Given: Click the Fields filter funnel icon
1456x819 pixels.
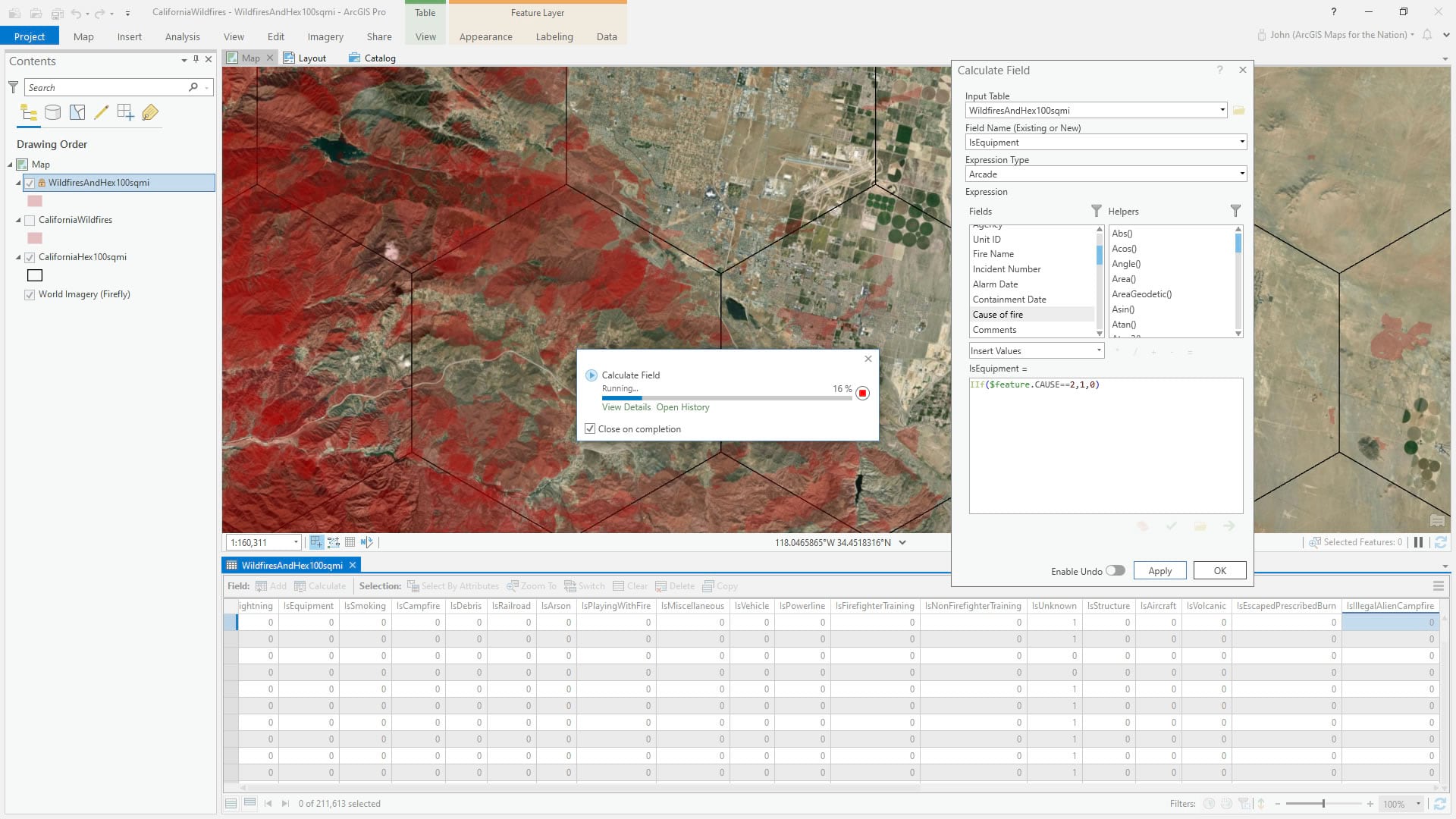Looking at the screenshot, I should (x=1096, y=211).
